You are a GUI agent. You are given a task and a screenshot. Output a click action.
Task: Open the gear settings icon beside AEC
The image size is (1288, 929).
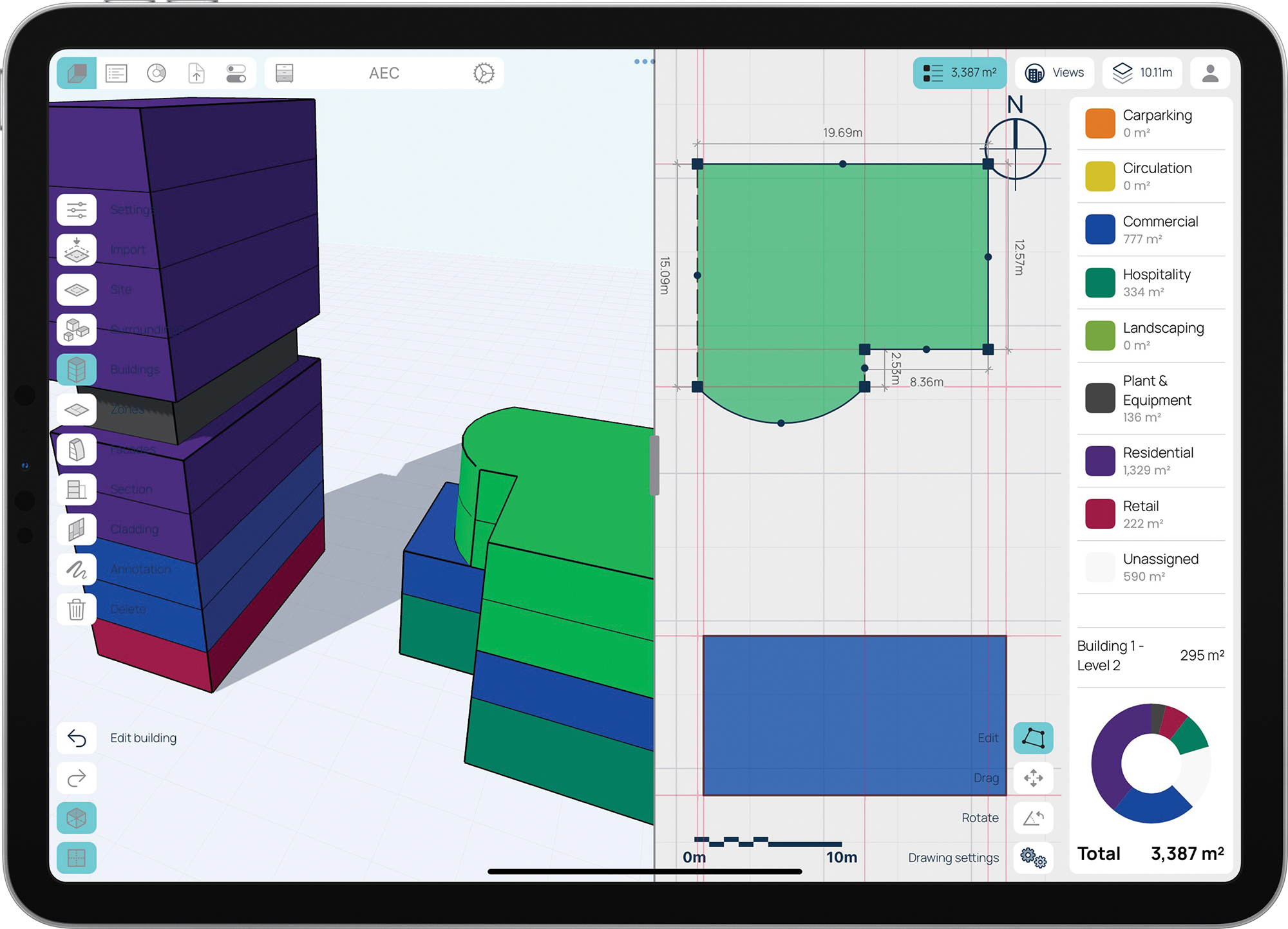(x=484, y=73)
